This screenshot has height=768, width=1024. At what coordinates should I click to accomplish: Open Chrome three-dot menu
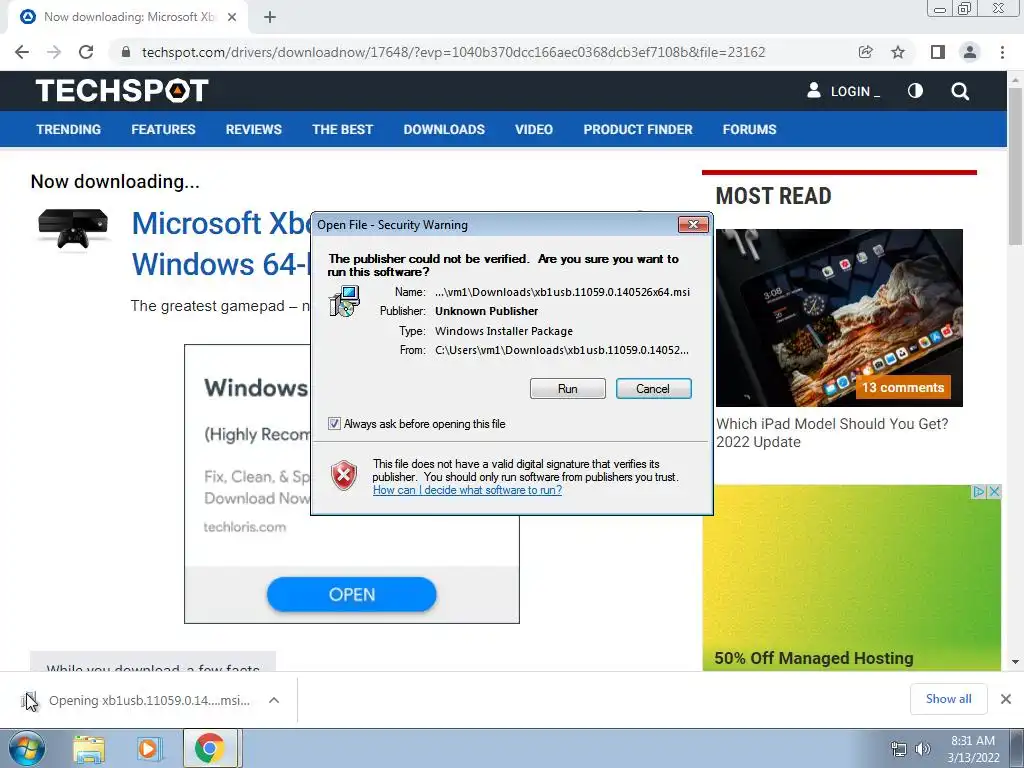pos(1002,52)
